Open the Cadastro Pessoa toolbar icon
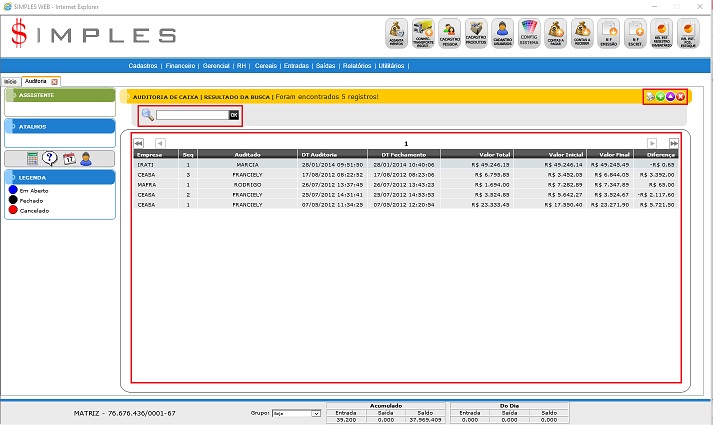The width and height of the screenshot is (713, 425). (x=450, y=34)
